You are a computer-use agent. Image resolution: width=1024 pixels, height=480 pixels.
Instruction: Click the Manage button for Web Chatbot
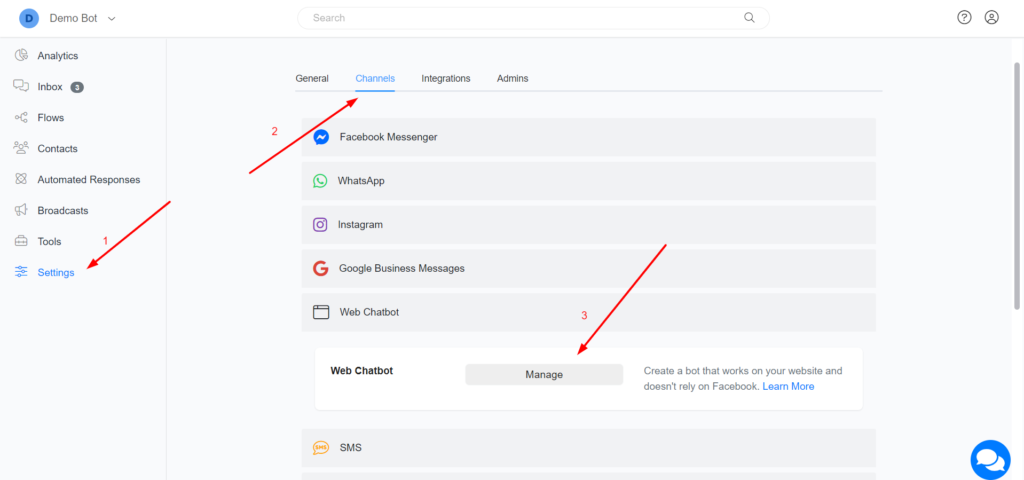pyautogui.click(x=544, y=375)
